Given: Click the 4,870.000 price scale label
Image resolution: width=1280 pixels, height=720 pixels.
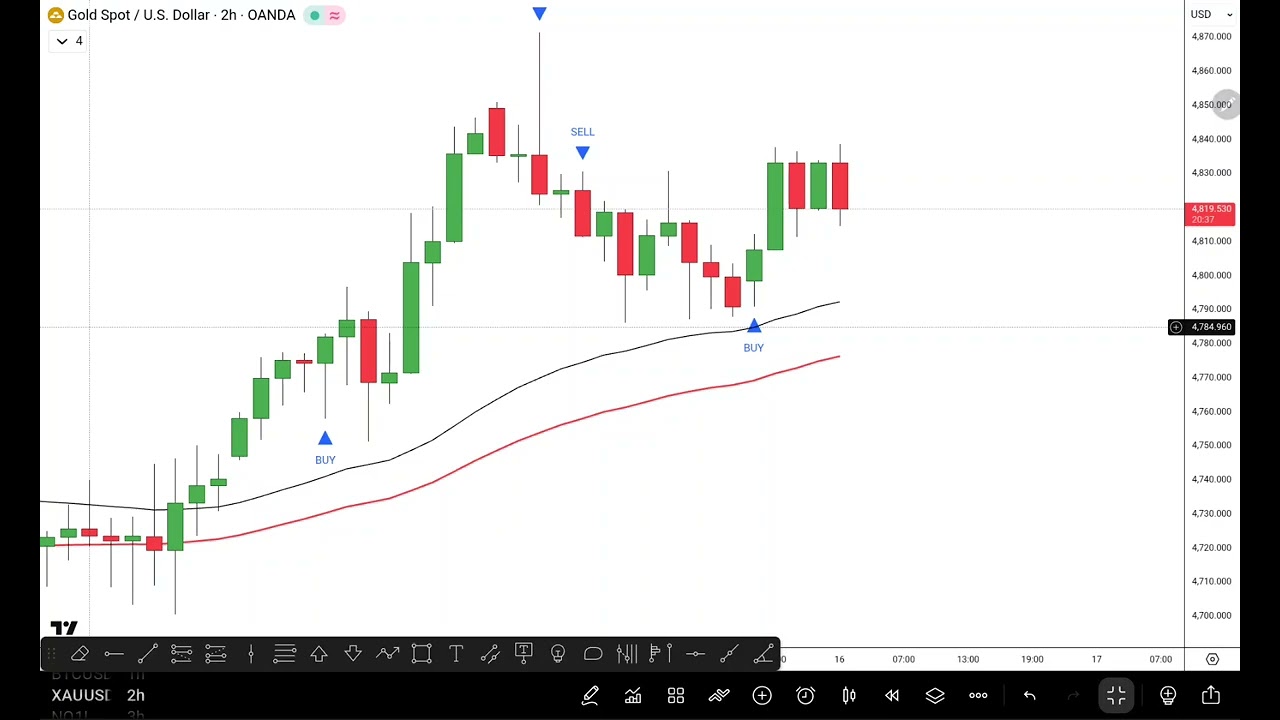Looking at the screenshot, I should pos(1211,37).
